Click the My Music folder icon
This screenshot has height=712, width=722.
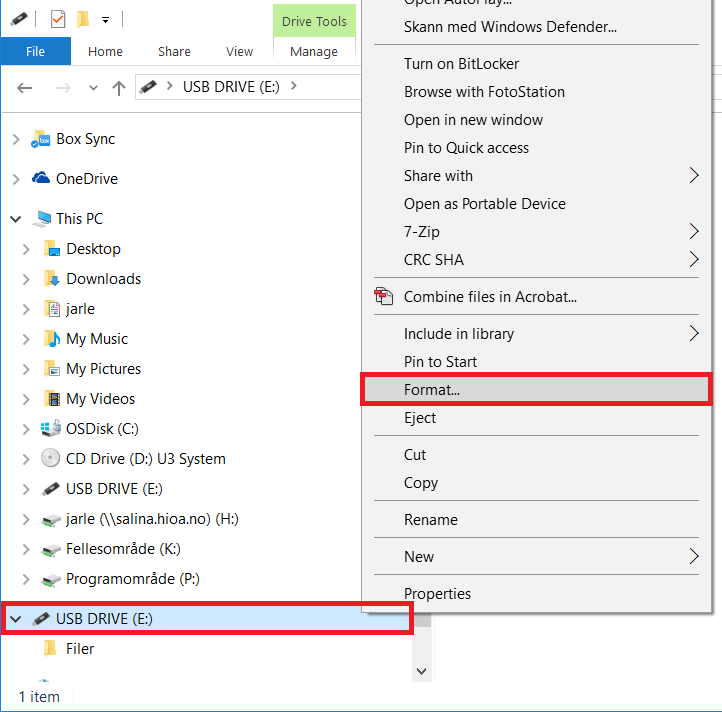52,338
